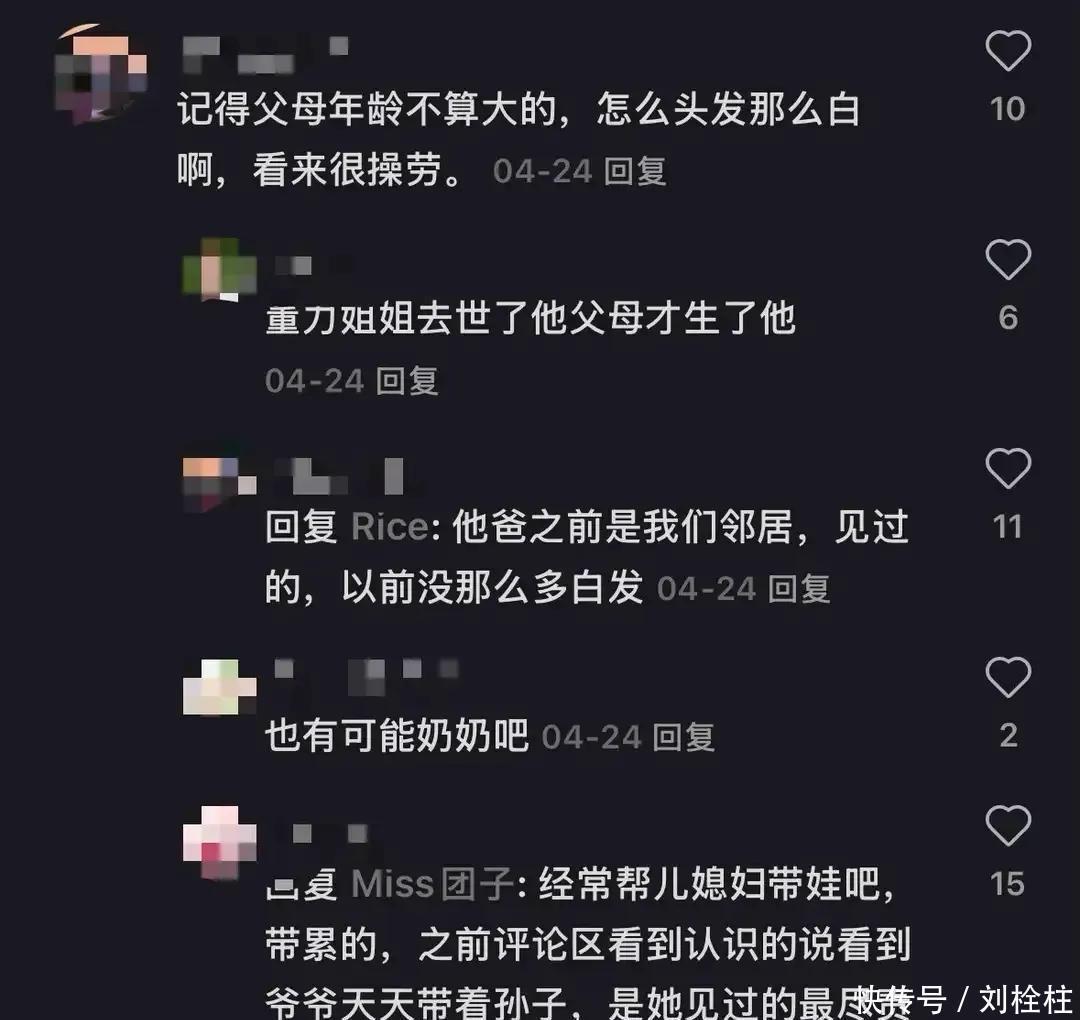The height and width of the screenshot is (1020, 1080).
Task: Reply to the 以前没那么多白发 comment
Action: coord(798,590)
